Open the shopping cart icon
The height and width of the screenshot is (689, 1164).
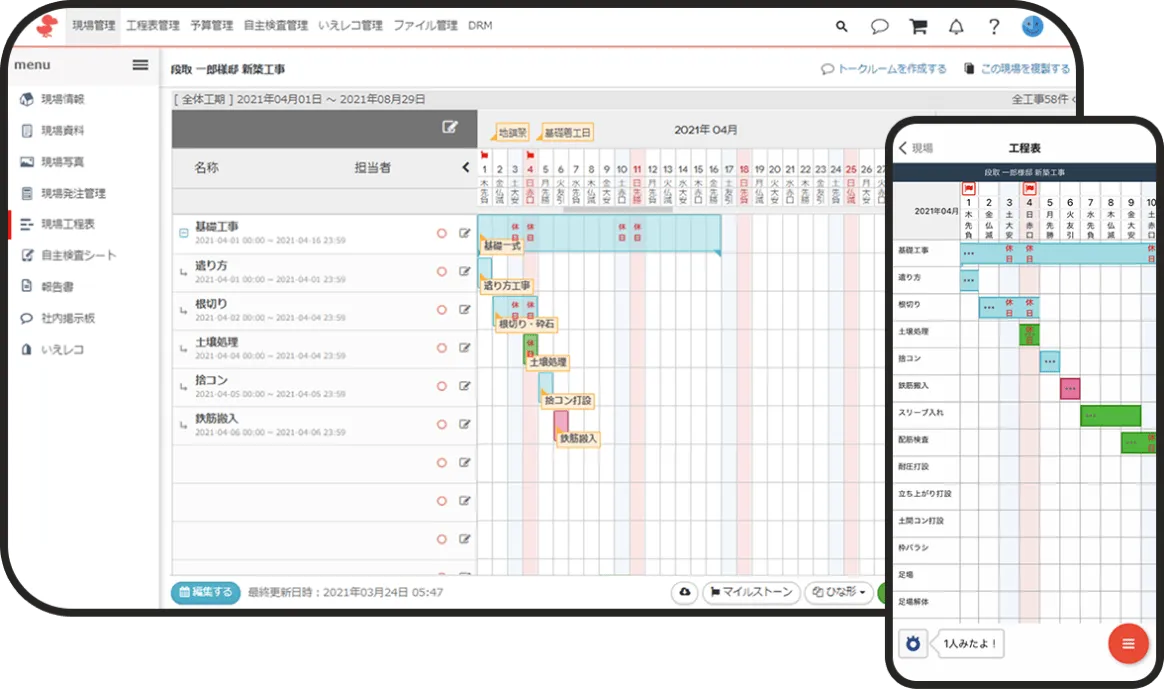tap(917, 27)
